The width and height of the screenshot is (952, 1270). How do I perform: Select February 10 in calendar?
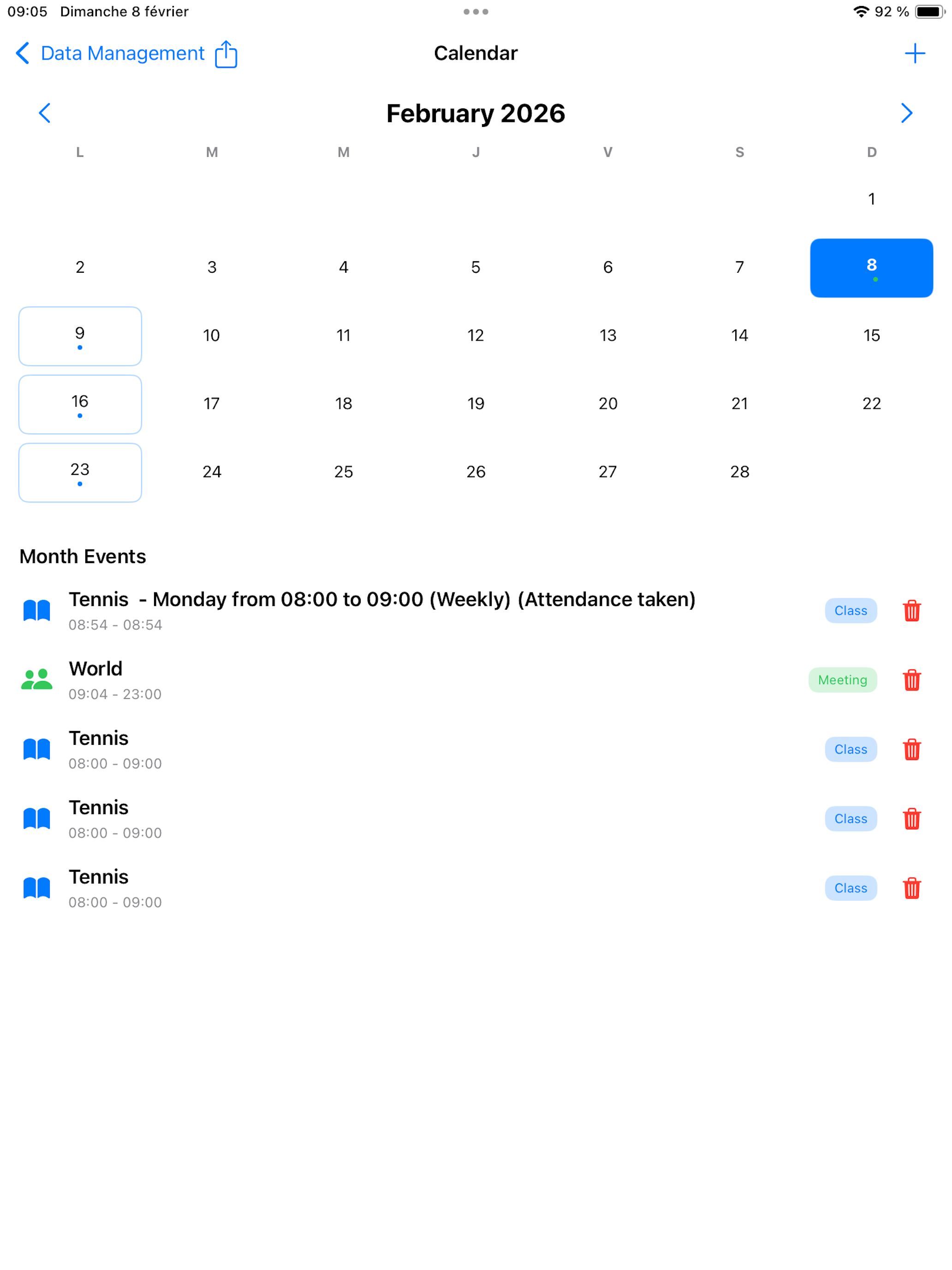(x=212, y=336)
